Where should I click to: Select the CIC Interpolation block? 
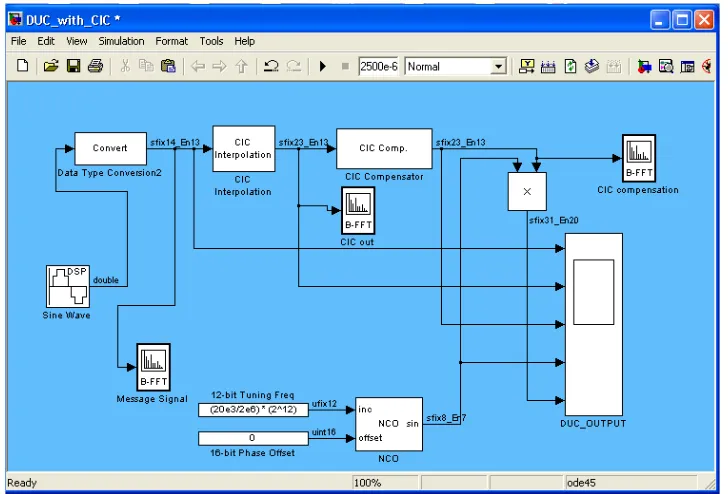click(244, 149)
